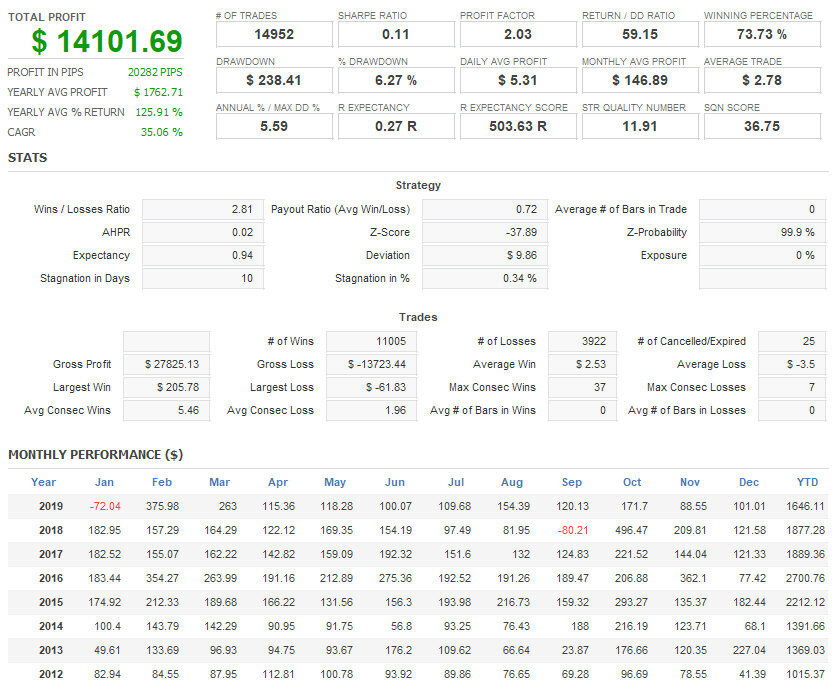Select the November 2016 value 362.1

[693, 578]
